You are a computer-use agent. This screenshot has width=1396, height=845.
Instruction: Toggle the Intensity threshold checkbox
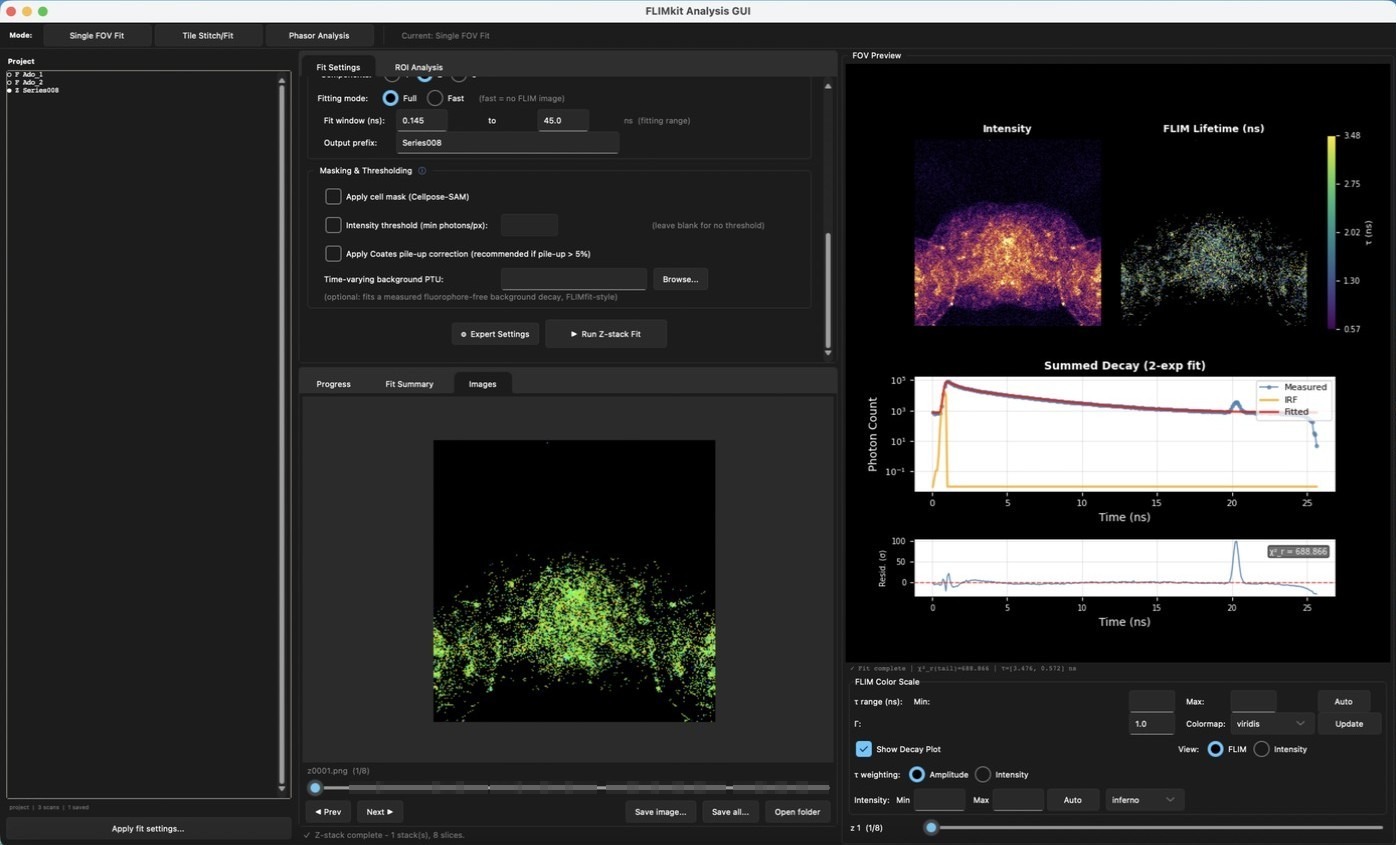(333, 225)
